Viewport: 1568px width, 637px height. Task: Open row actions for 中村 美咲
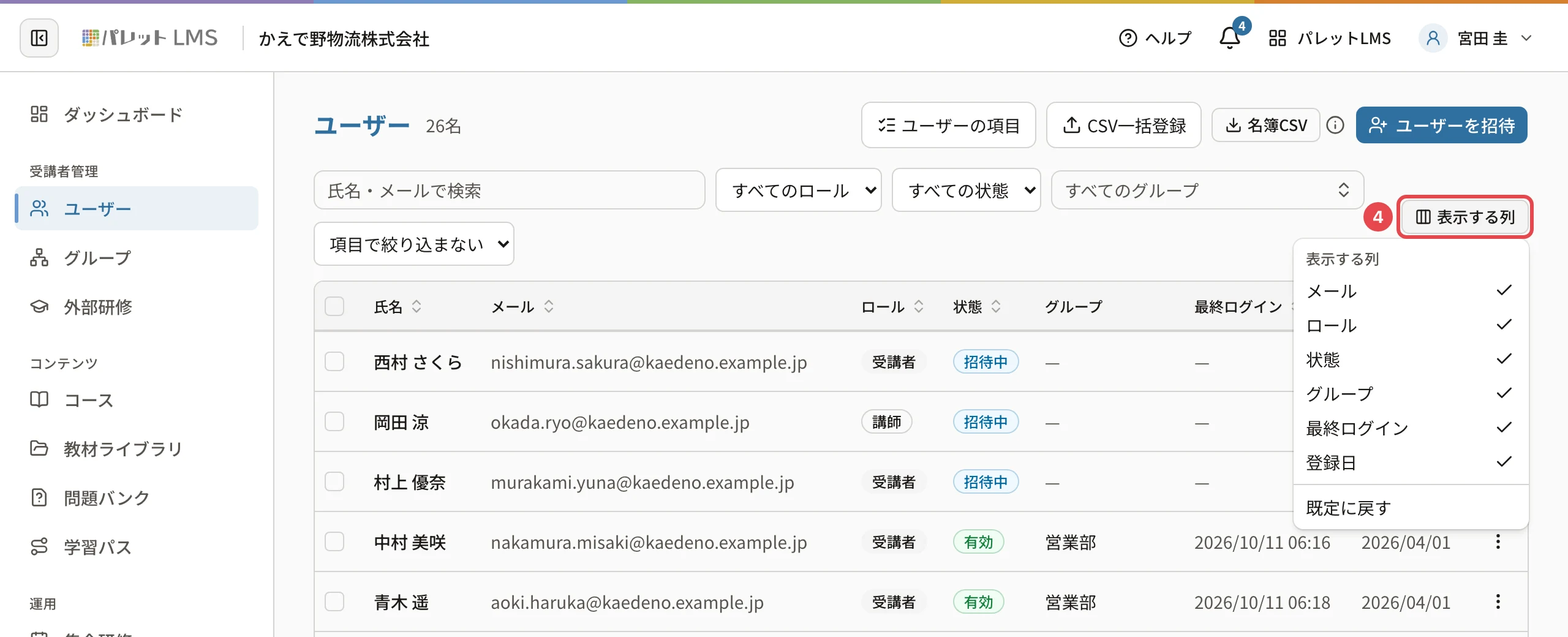point(1498,541)
